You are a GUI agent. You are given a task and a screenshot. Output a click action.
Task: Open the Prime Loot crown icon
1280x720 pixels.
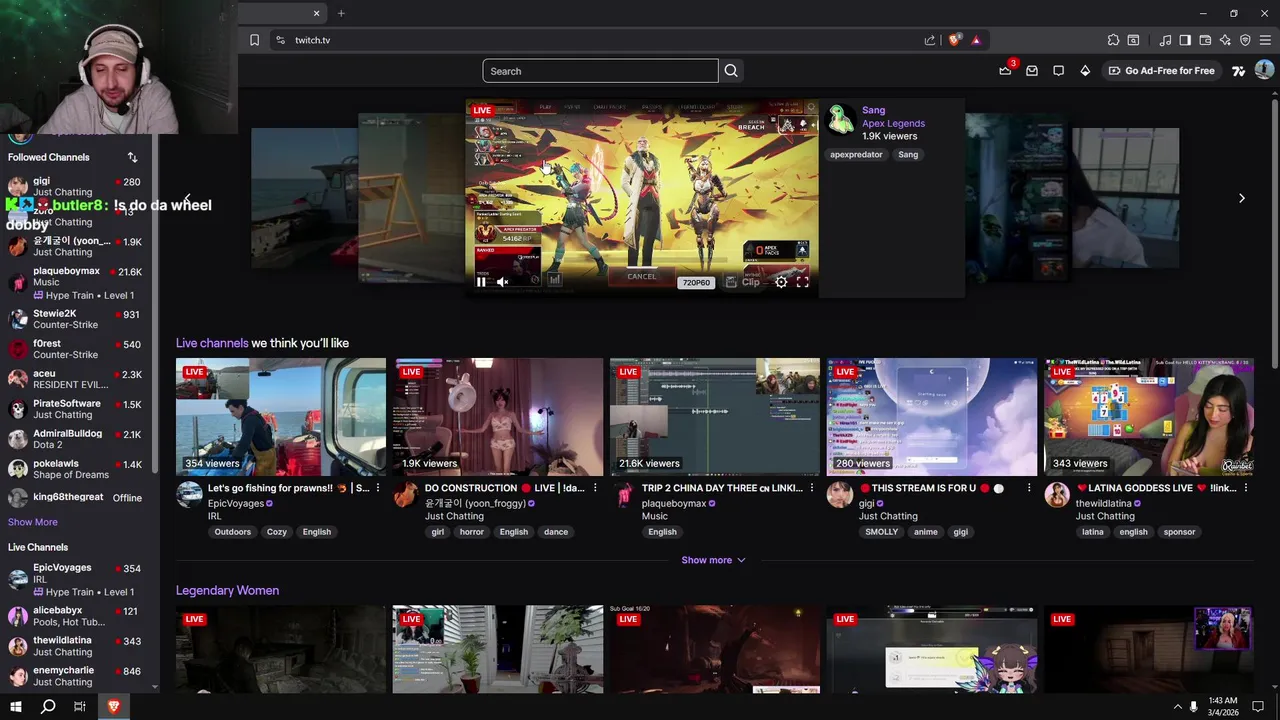1005,70
